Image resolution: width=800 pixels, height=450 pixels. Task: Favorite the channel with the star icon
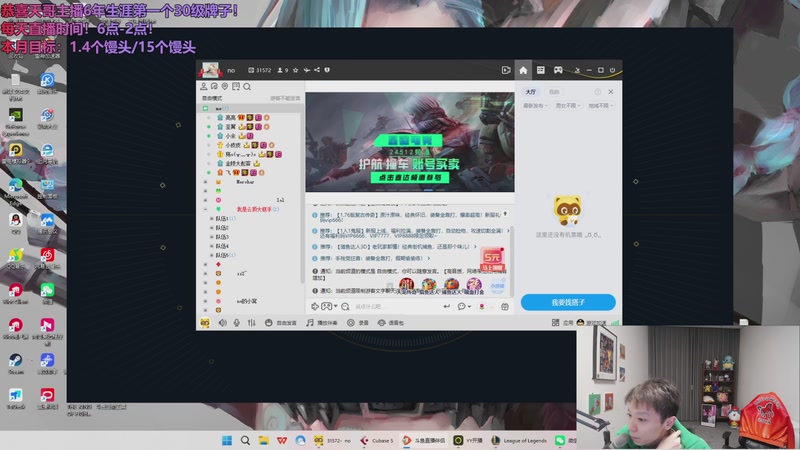tap(295, 70)
